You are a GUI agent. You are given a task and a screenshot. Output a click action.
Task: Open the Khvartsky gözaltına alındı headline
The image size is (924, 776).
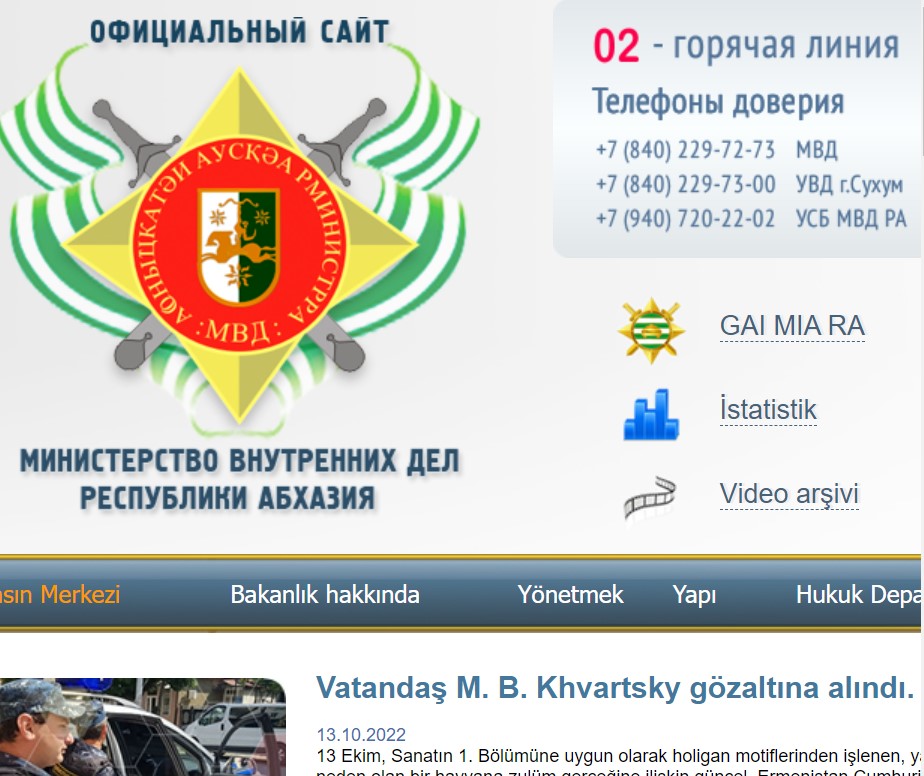coord(615,688)
